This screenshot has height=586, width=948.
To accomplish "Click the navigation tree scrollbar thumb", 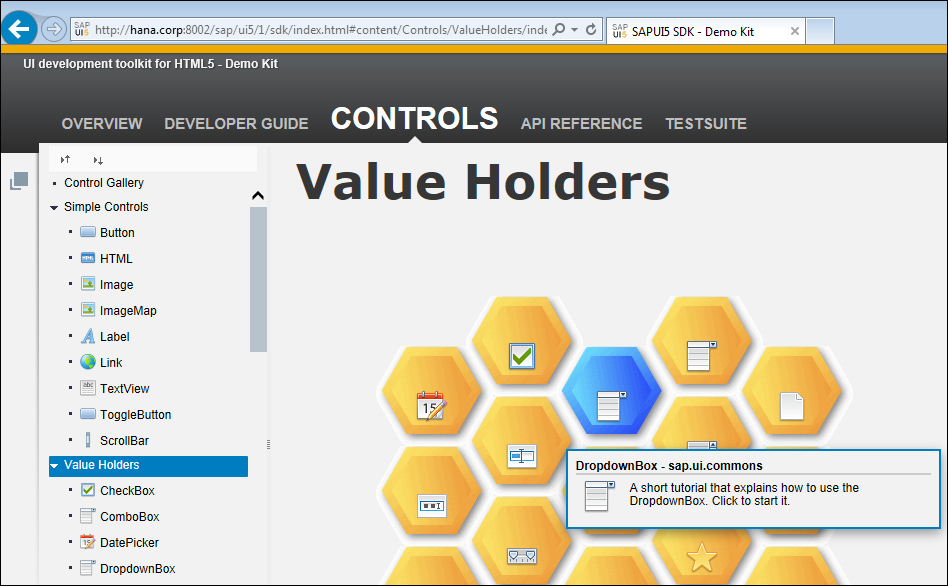I will click(258, 279).
